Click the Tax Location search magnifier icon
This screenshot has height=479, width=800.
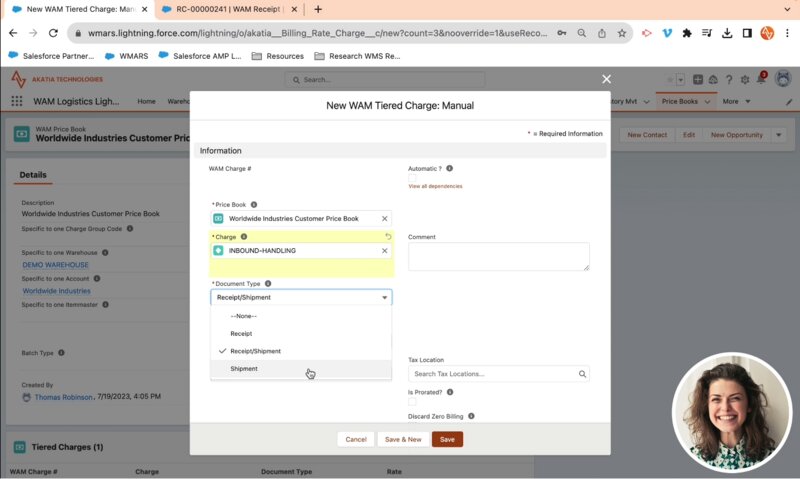click(582, 374)
